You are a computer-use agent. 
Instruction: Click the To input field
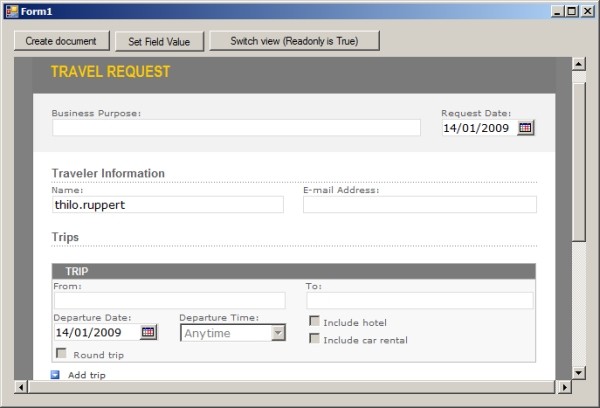[x=420, y=300]
